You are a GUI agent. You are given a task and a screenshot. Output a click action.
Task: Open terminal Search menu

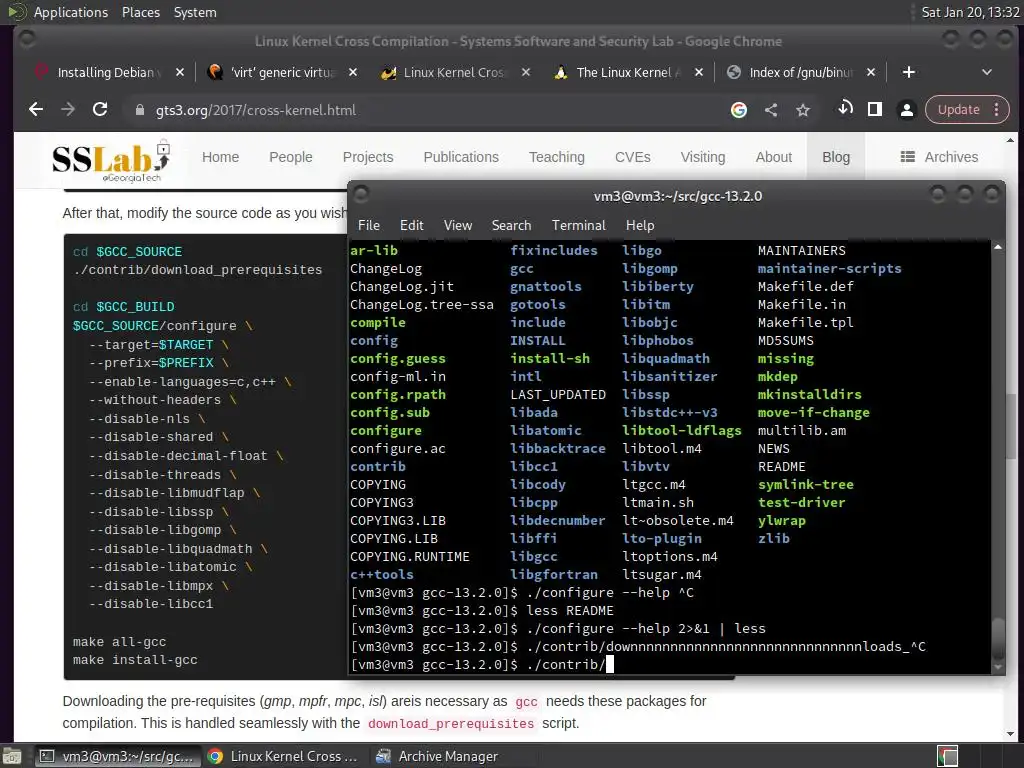[511, 225]
